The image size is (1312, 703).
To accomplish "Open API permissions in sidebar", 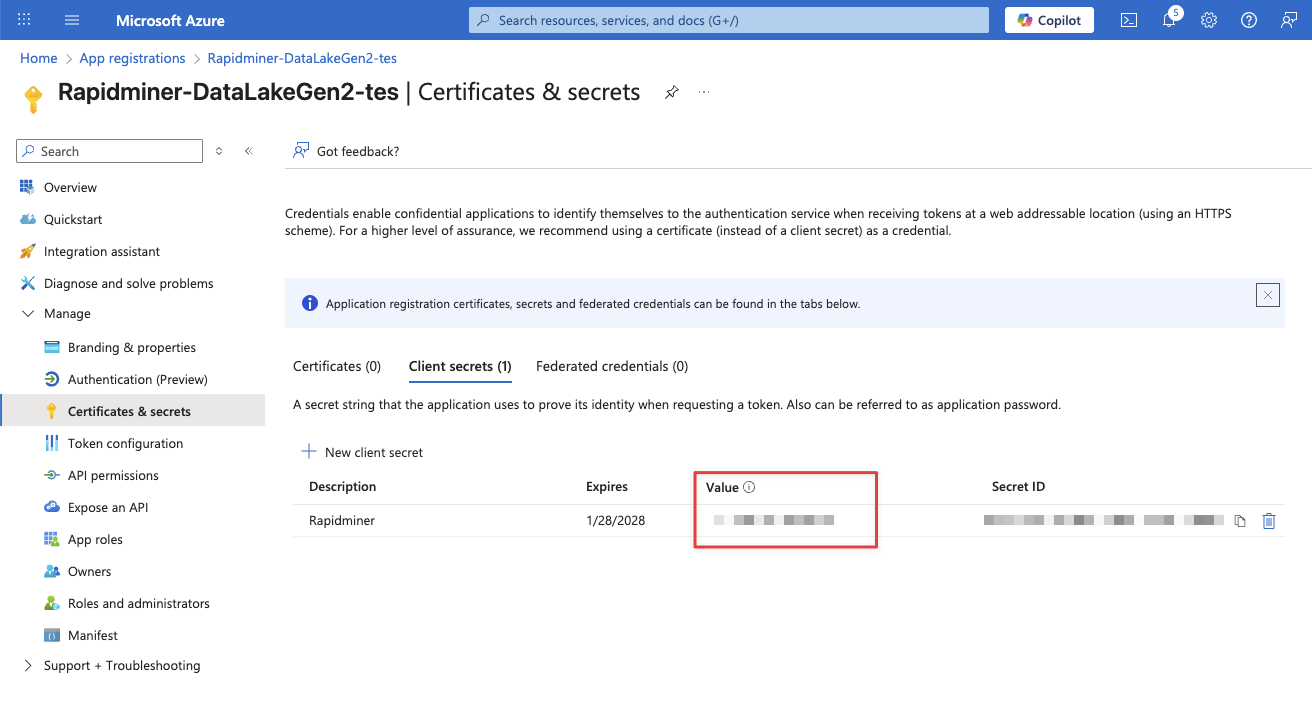I will click(x=113, y=476).
